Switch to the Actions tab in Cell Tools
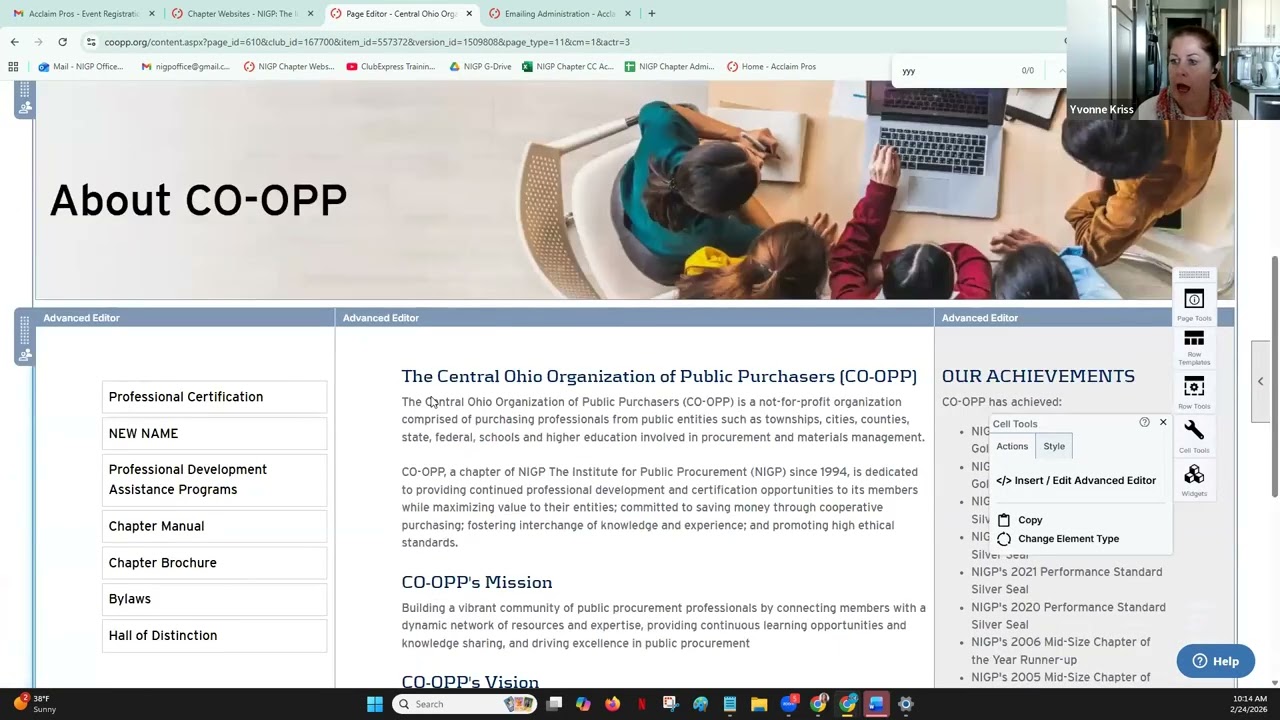This screenshot has height=720, width=1280. pos(1012,446)
